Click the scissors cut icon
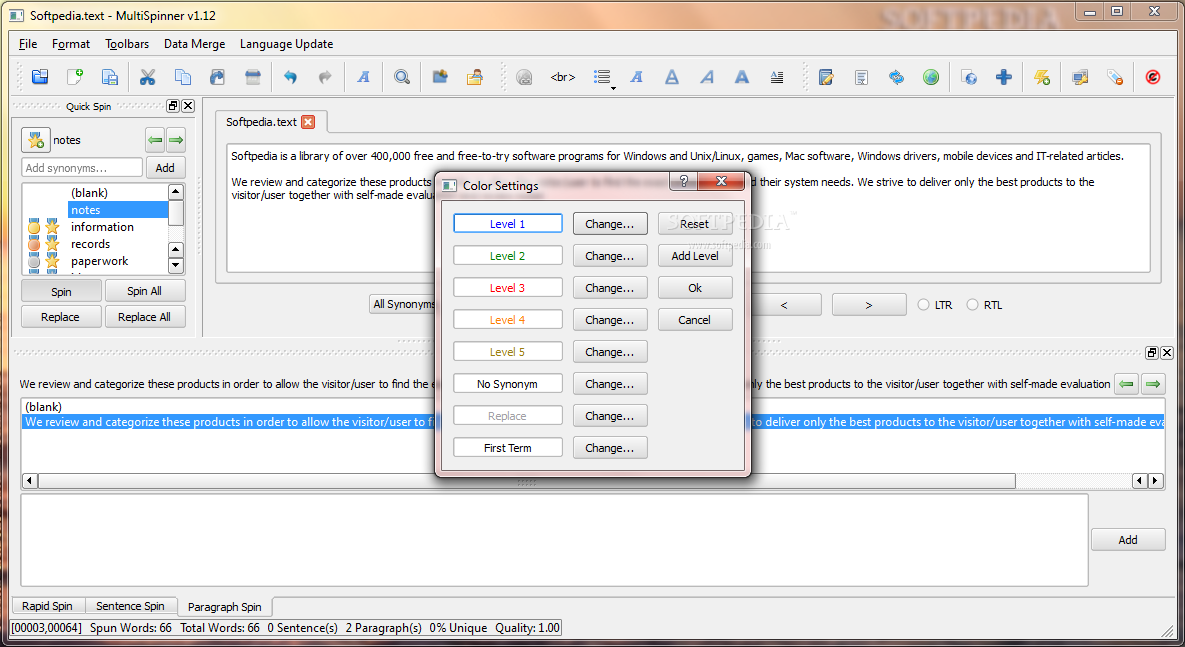This screenshot has width=1185, height=647. tap(147, 76)
